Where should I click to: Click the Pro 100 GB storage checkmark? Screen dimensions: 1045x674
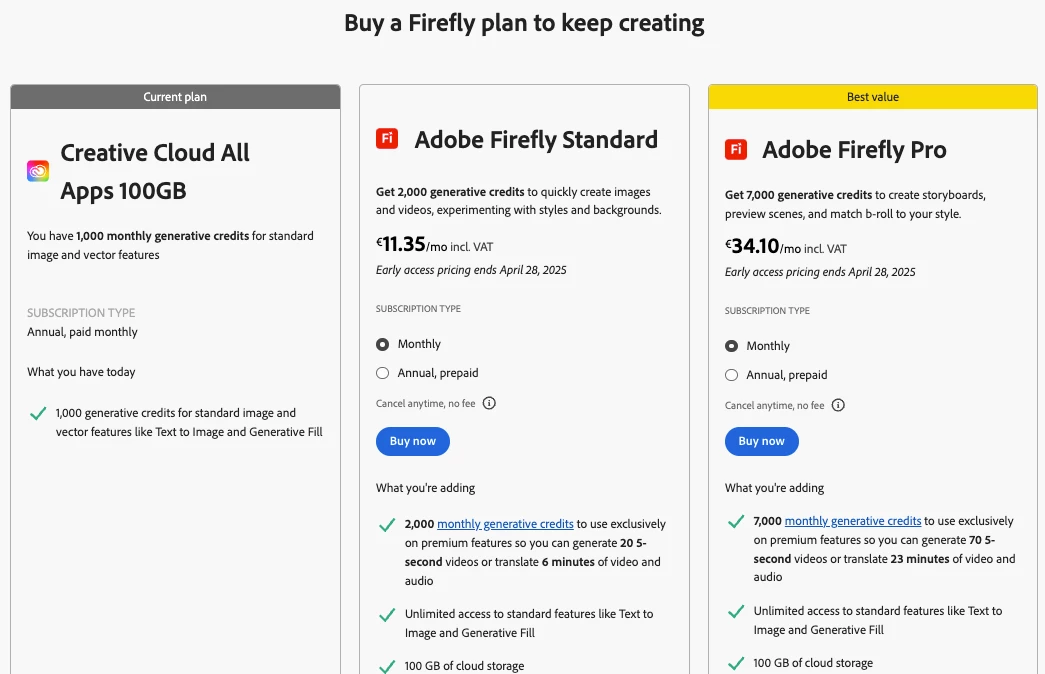pyautogui.click(x=736, y=663)
